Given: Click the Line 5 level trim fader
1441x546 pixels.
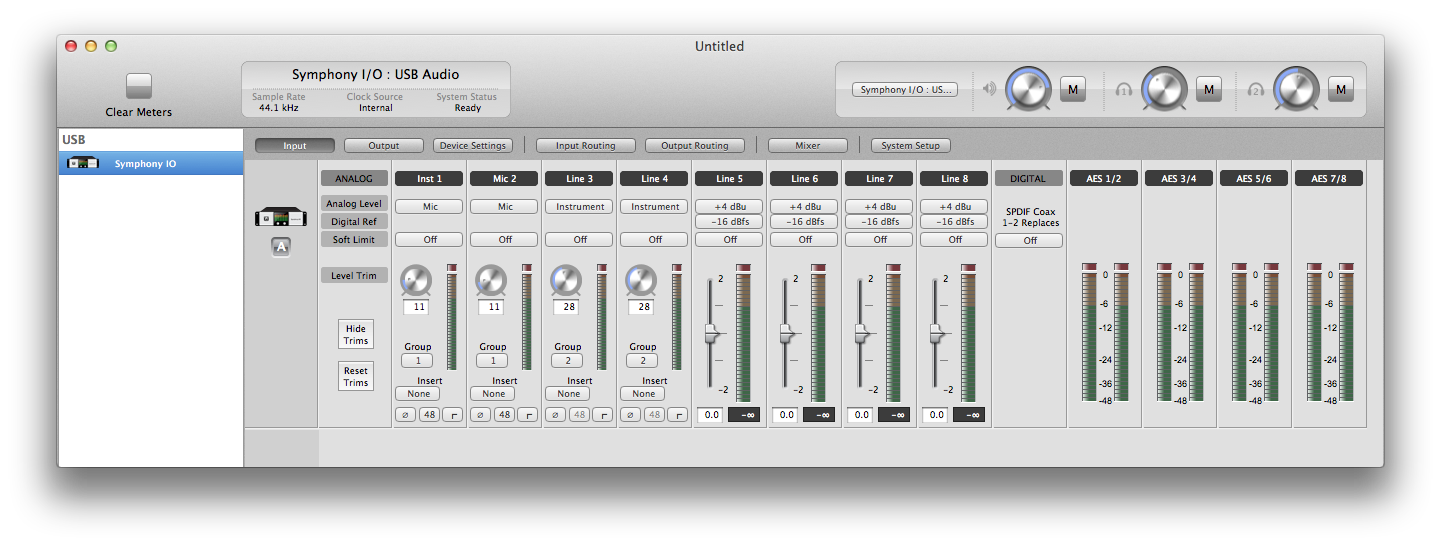Looking at the screenshot, I should click(x=712, y=334).
